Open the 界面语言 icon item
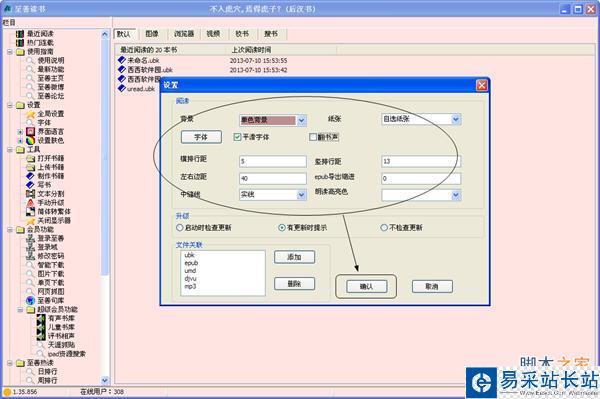Image resolution: width=600 pixels, height=399 pixels. coord(30,132)
